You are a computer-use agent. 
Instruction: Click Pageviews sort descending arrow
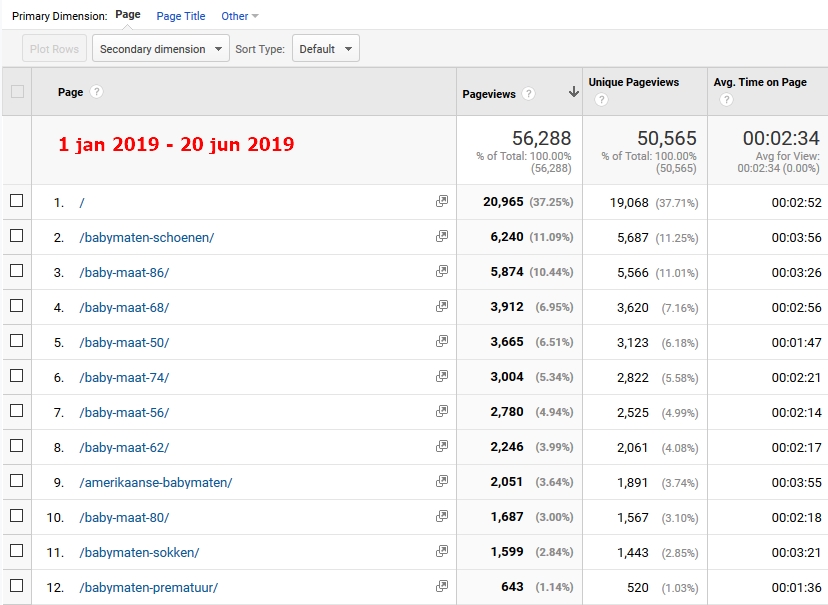(x=573, y=92)
